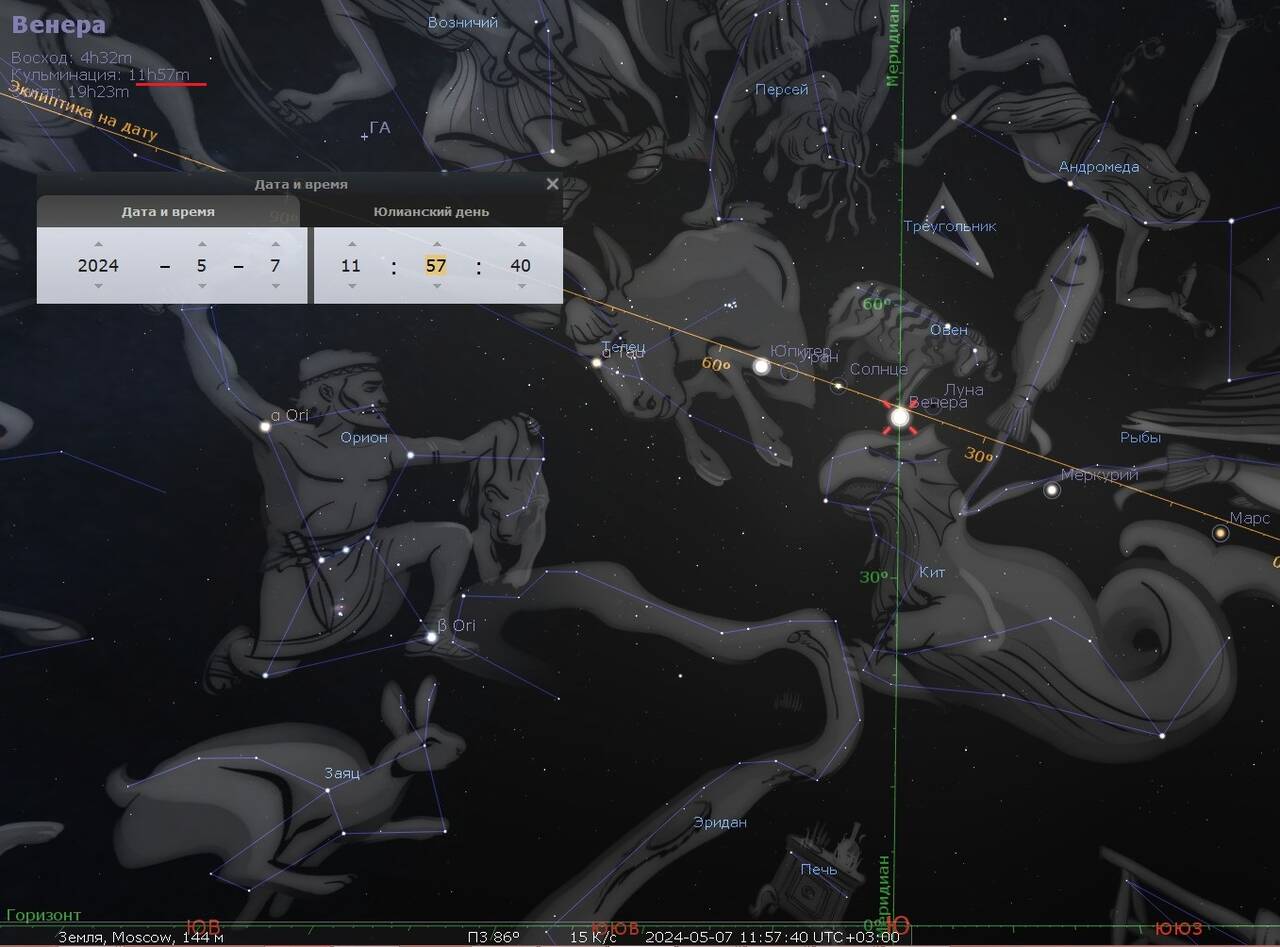Increase the day value 7
The height and width of the screenshot is (947, 1280).
(275, 244)
